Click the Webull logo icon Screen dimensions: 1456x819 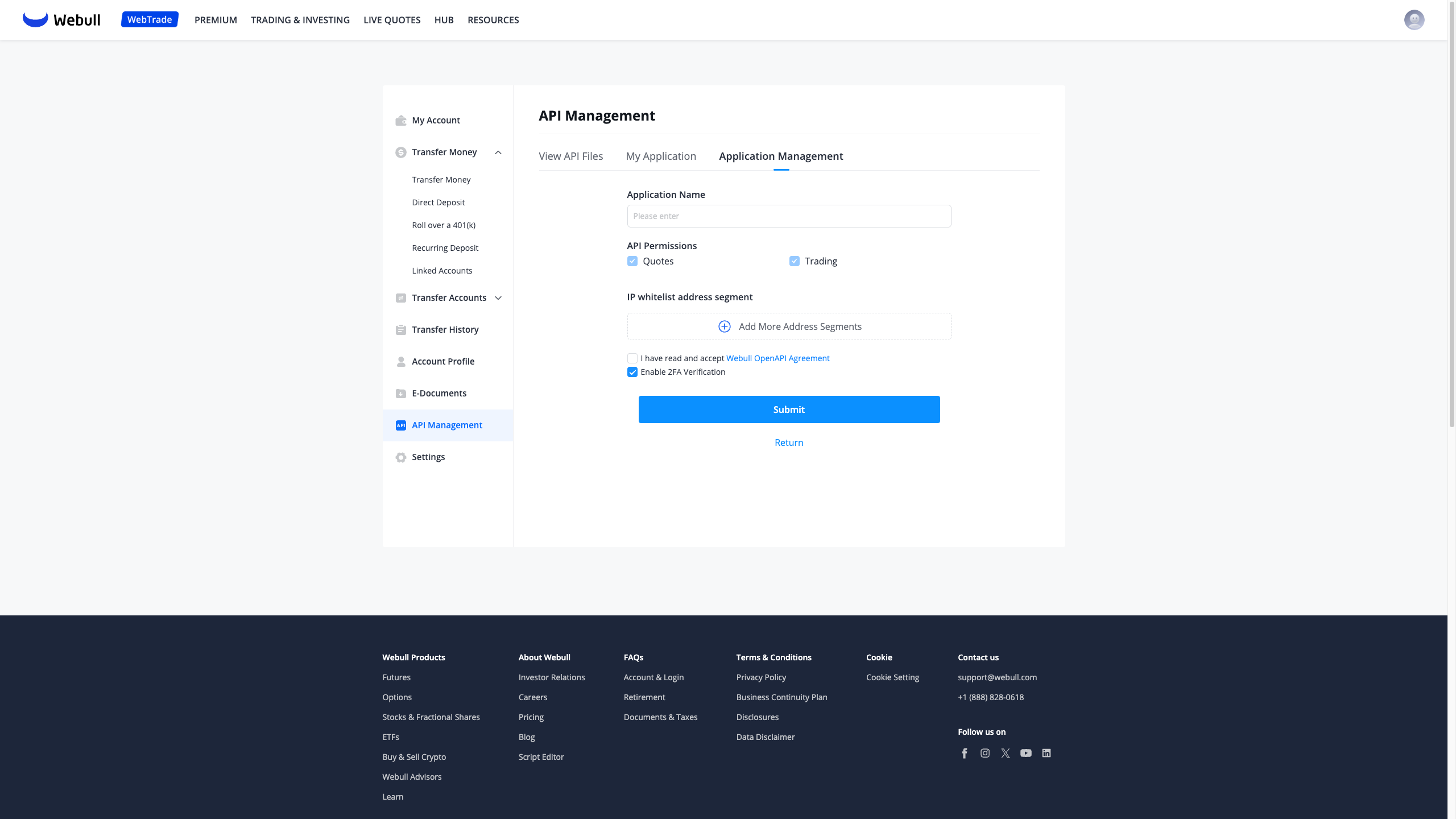point(35,19)
